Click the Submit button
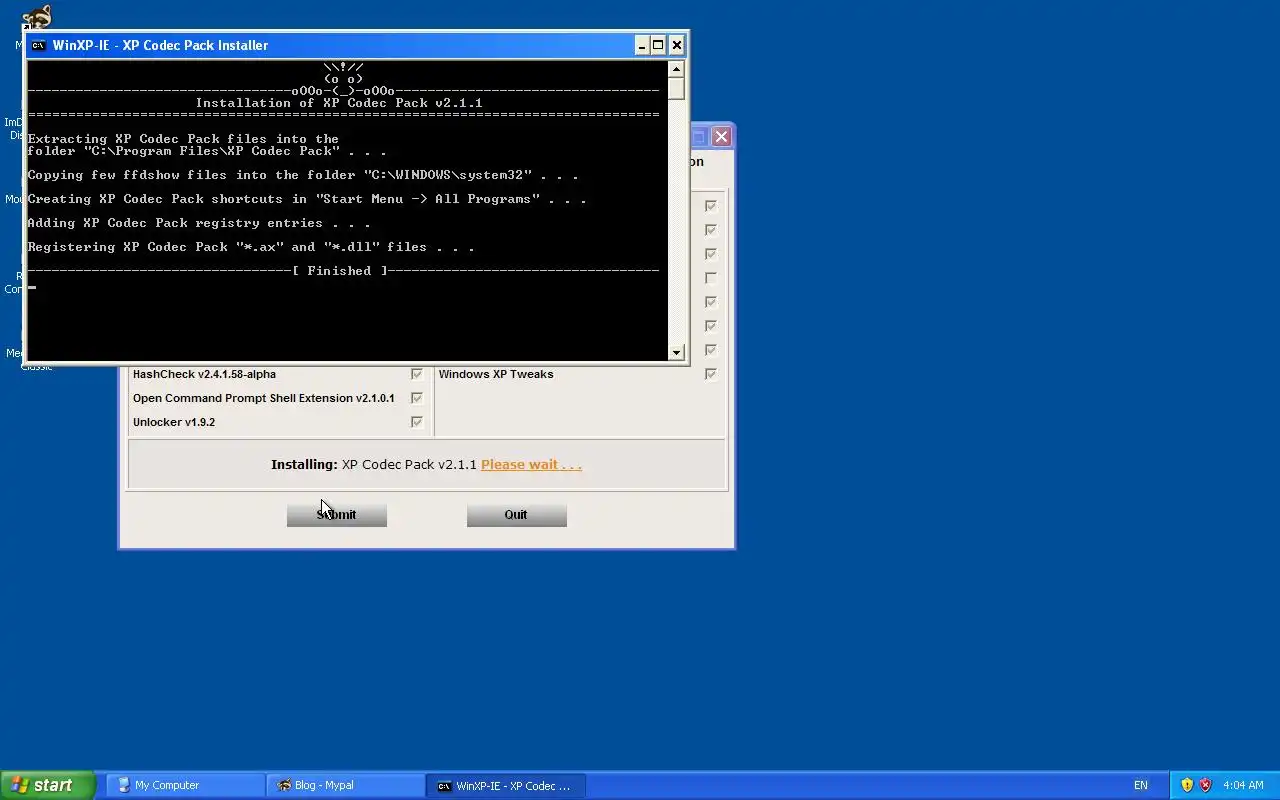Screen dimensions: 1280x800 [x=337, y=515]
